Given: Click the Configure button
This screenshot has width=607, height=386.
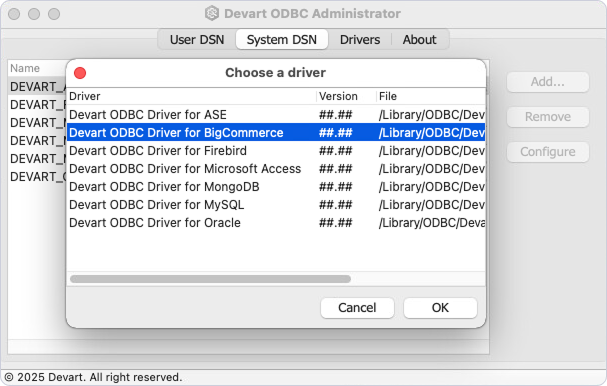Looking at the screenshot, I should pos(548,152).
